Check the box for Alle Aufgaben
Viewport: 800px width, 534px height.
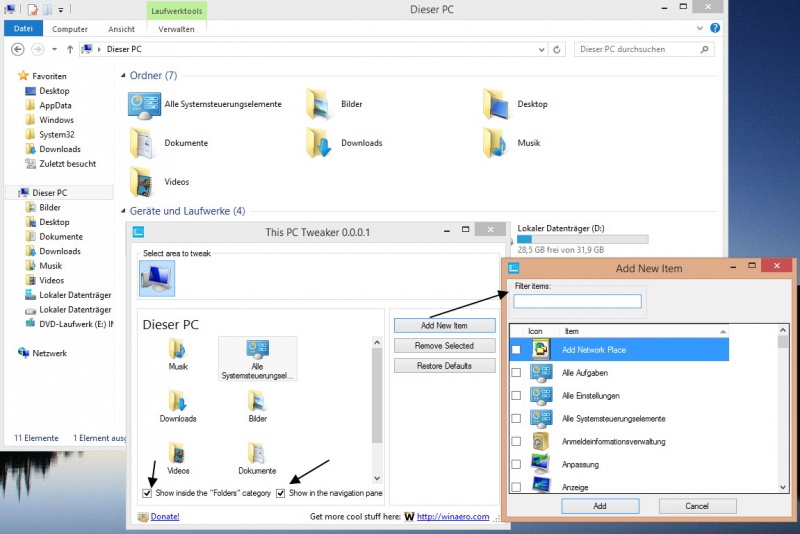click(x=516, y=373)
